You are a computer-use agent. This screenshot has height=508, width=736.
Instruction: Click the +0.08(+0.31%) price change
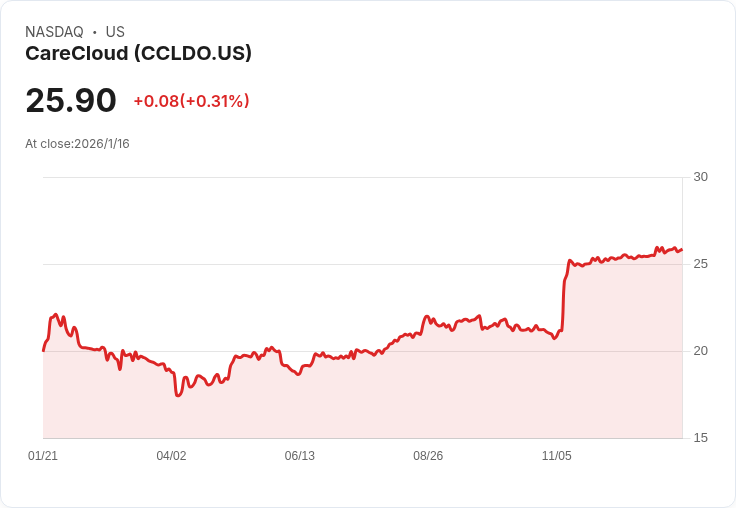[x=191, y=101]
